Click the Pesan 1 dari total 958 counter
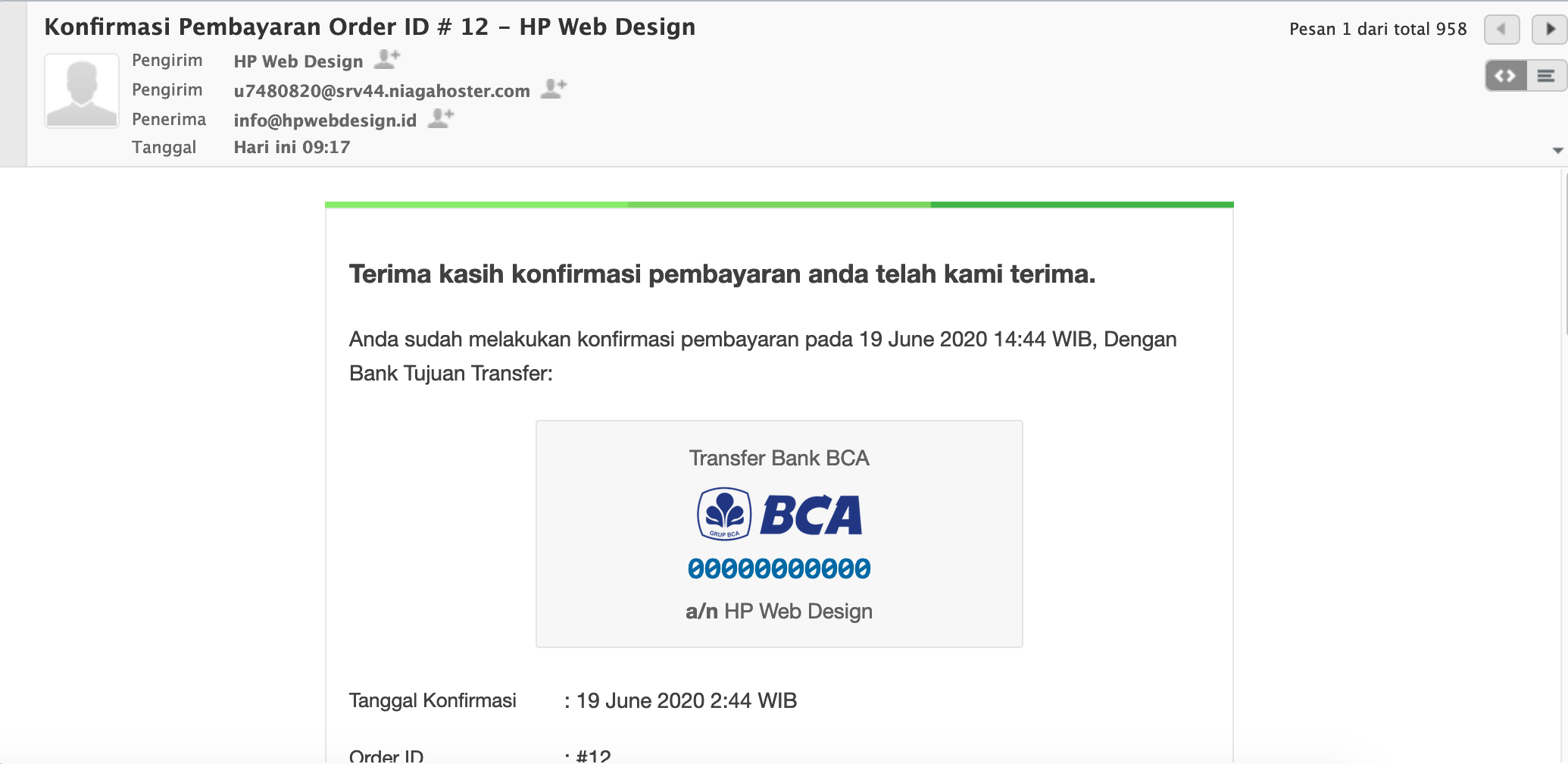Image resolution: width=1568 pixels, height=764 pixels. 1378,30
